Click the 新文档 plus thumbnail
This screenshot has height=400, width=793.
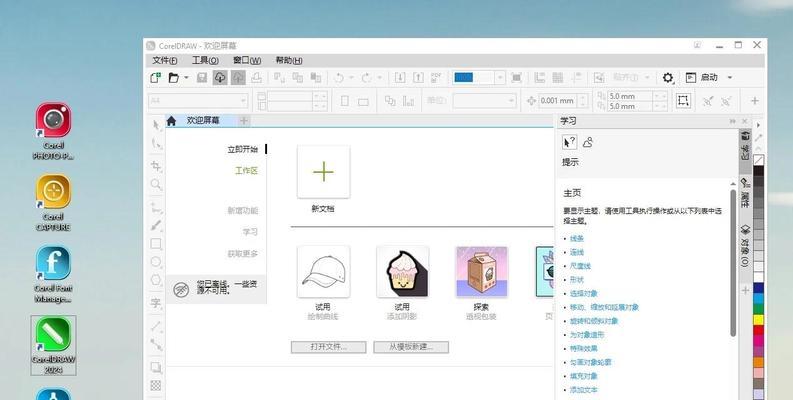pos(323,171)
